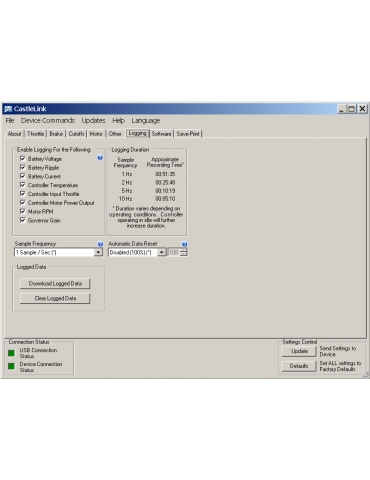
Task: Click the USB Connection Status green indicator
Action: point(11,353)
